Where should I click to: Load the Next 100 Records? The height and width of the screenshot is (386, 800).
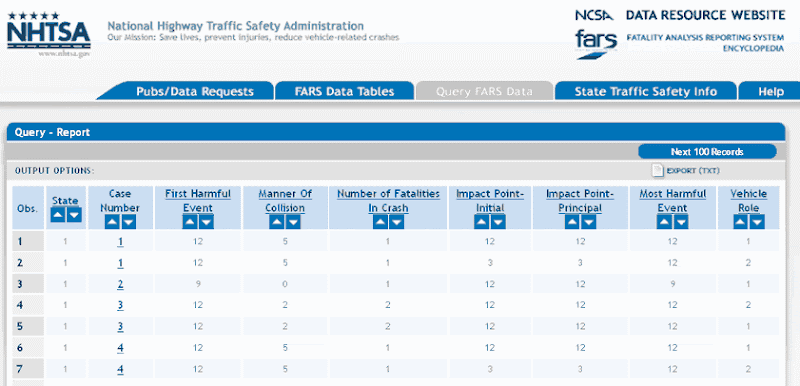tap(707, 152)
